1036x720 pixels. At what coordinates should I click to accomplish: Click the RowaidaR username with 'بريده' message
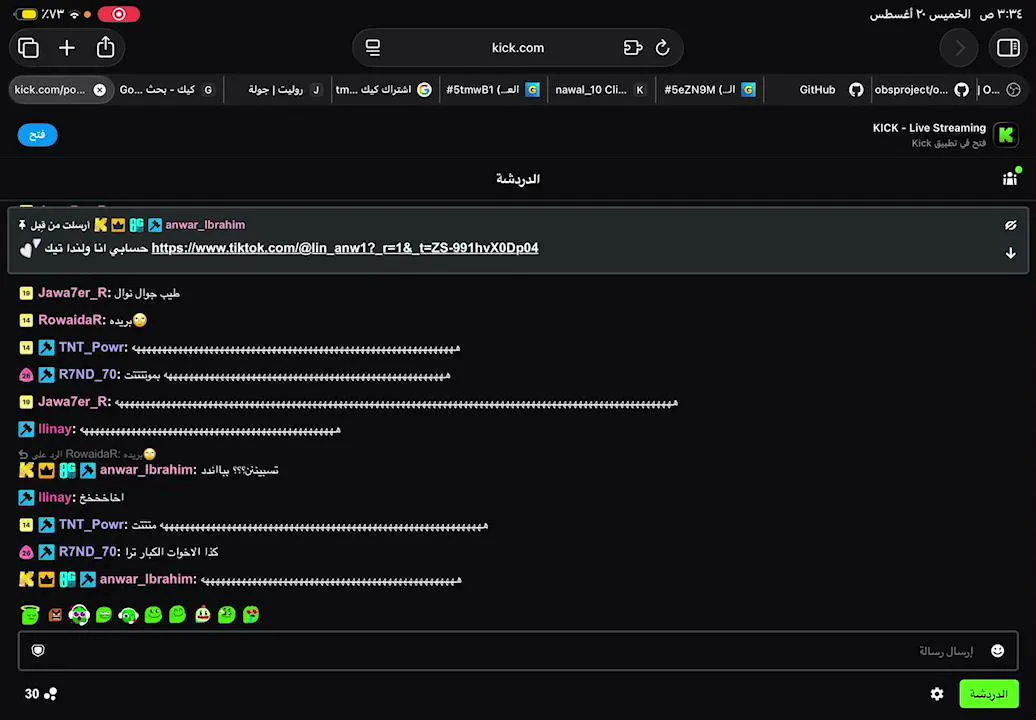point(70,320)
